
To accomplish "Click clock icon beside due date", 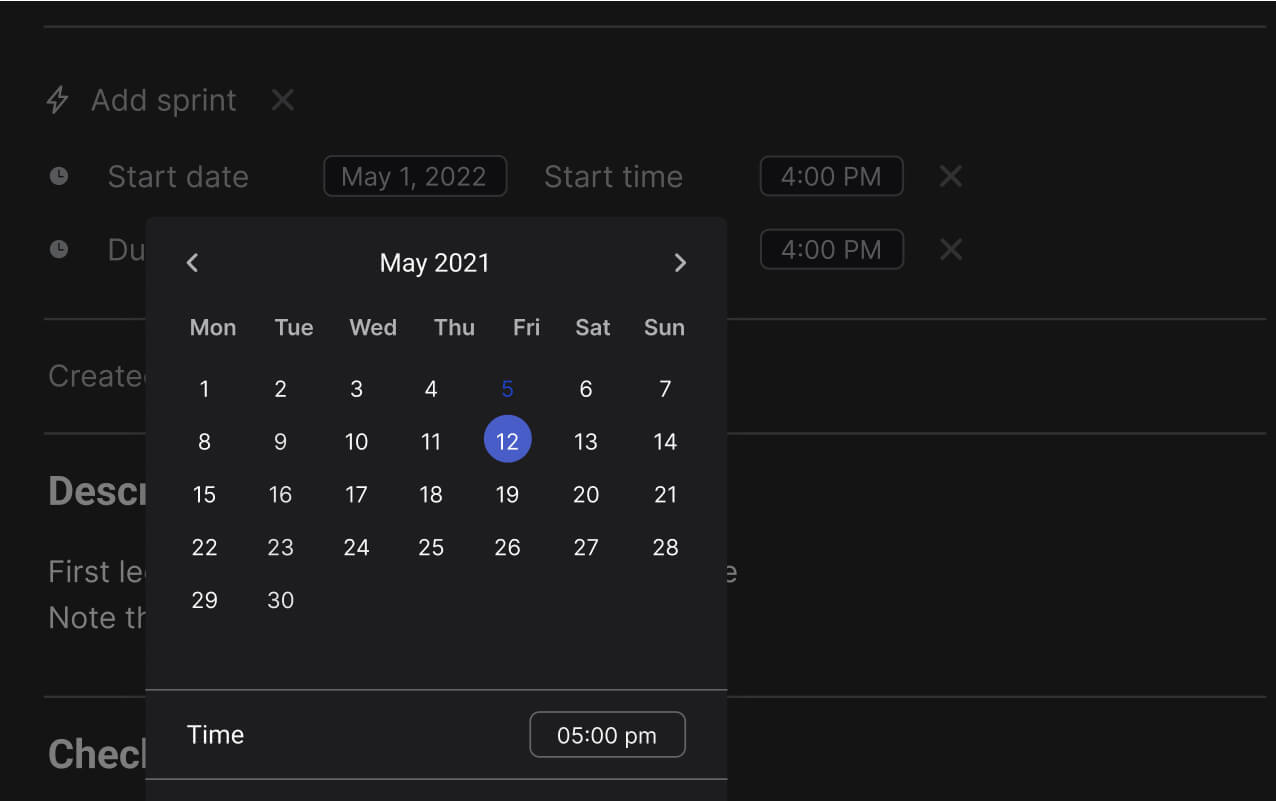I will [60, 249].
